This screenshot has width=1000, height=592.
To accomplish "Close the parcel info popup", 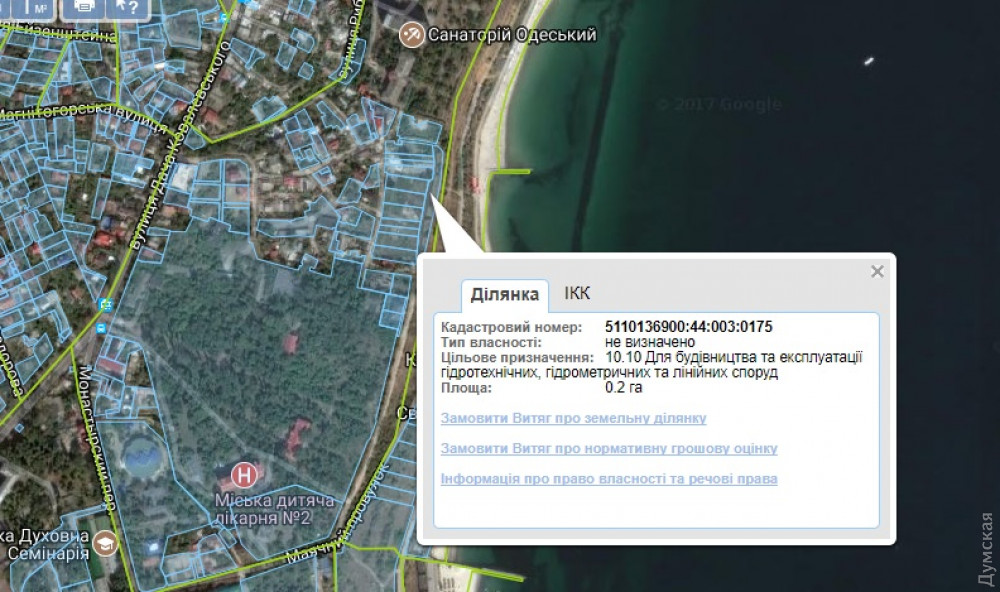I will [877, 272].
